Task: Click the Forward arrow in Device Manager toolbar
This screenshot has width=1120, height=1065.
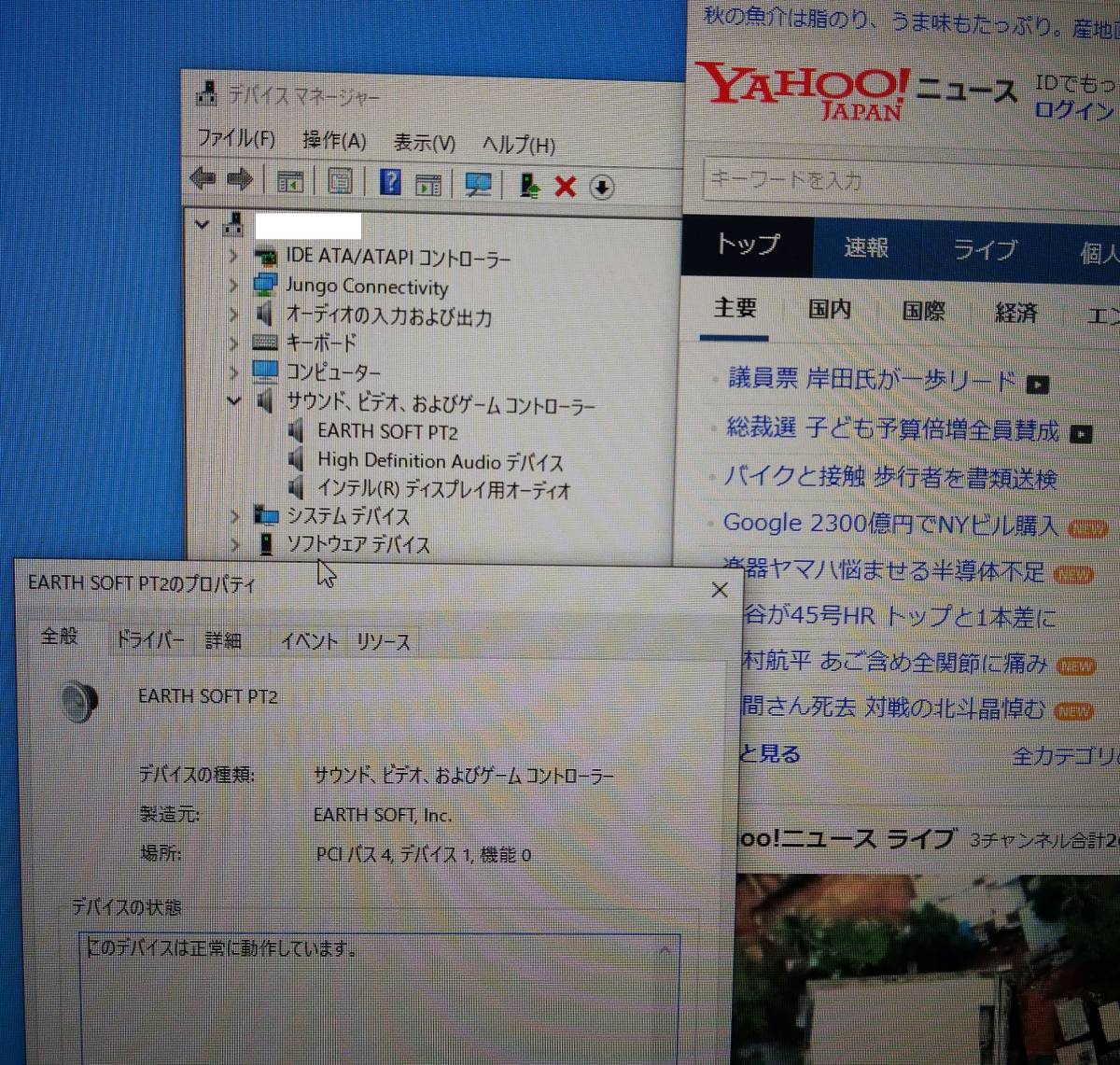Action: [239, 179]
